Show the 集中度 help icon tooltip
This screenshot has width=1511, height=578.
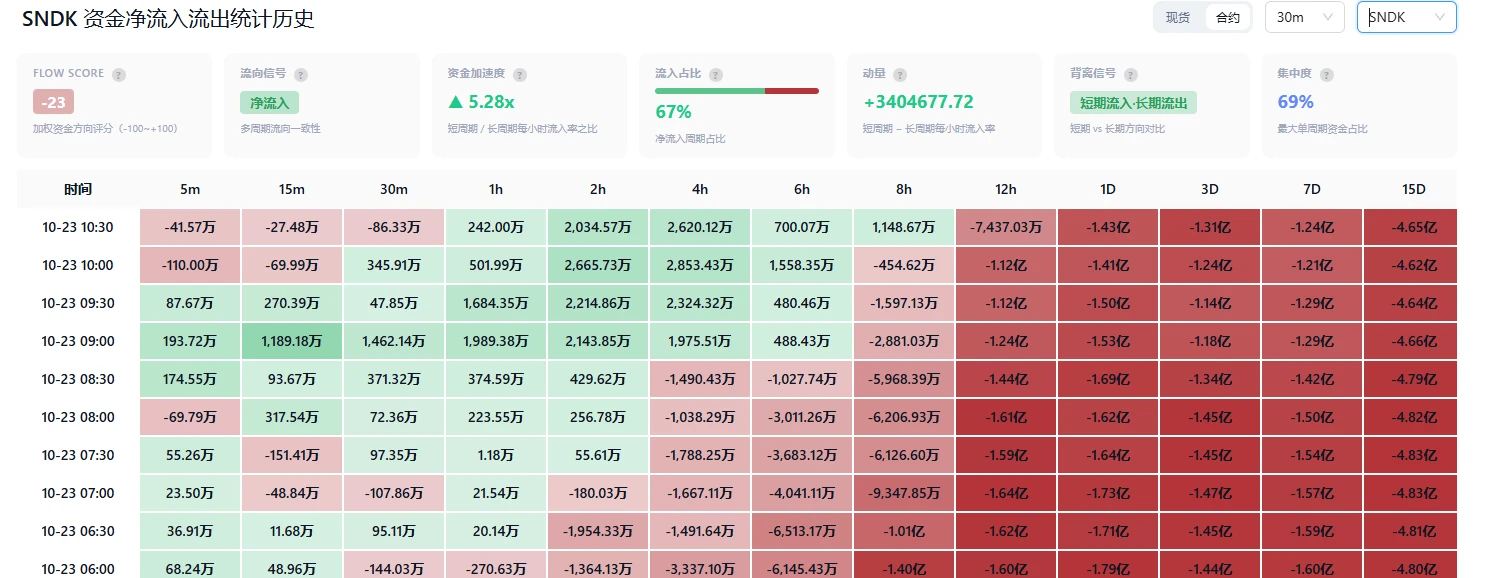1326,75
